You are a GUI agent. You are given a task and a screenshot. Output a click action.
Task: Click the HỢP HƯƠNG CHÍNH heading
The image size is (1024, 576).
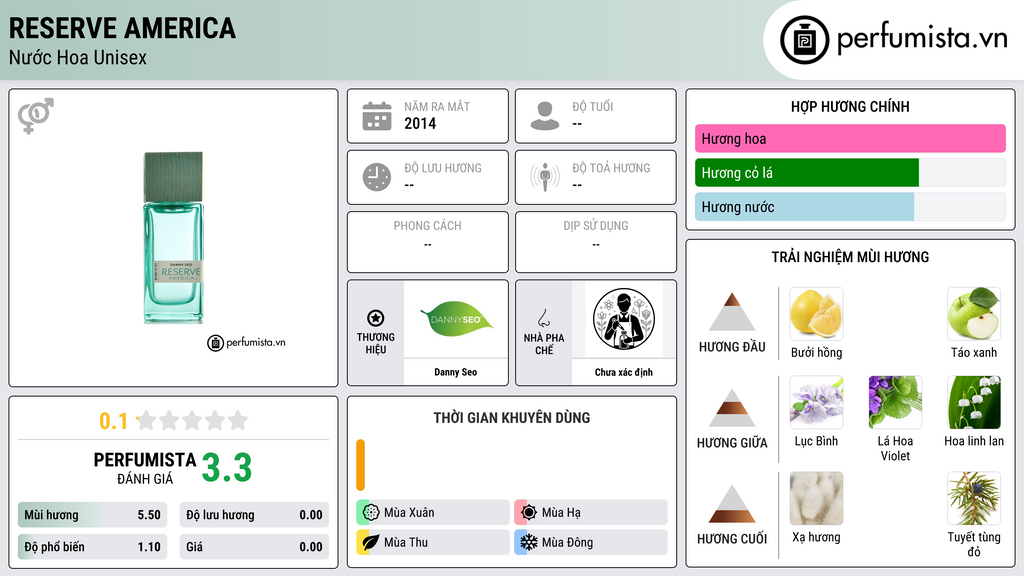[x=850, y=106]
